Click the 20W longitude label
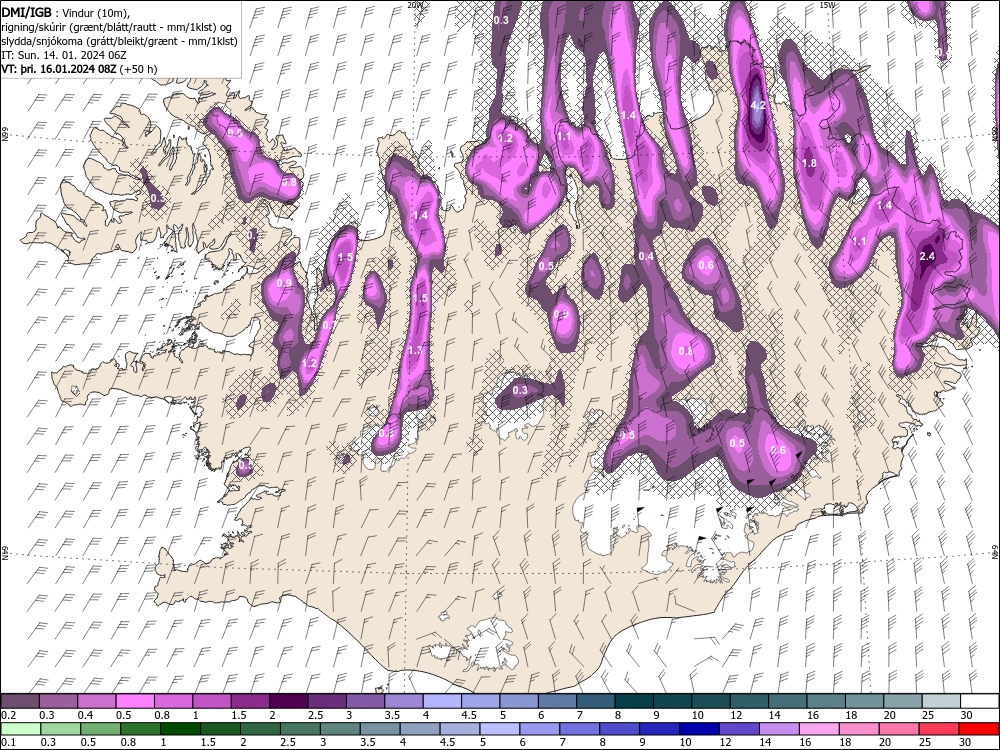Image resolution: width=1000 pixels, height=750 pixels. pos(415,5)
